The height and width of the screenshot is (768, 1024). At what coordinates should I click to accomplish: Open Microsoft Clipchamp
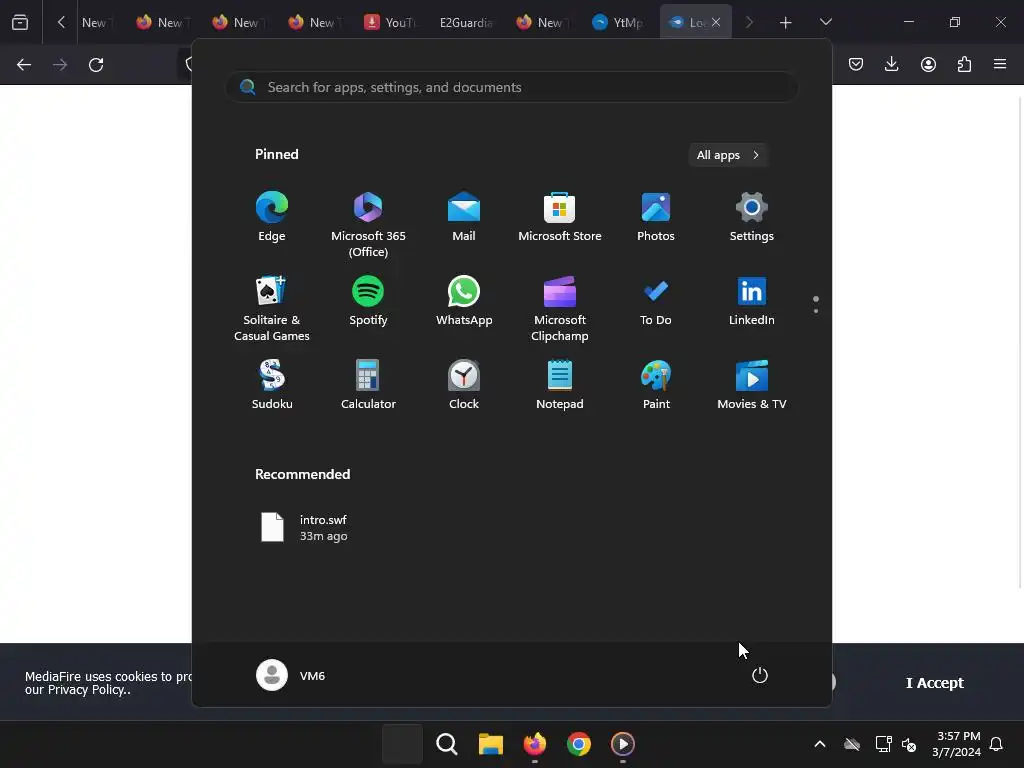point(560,309)
